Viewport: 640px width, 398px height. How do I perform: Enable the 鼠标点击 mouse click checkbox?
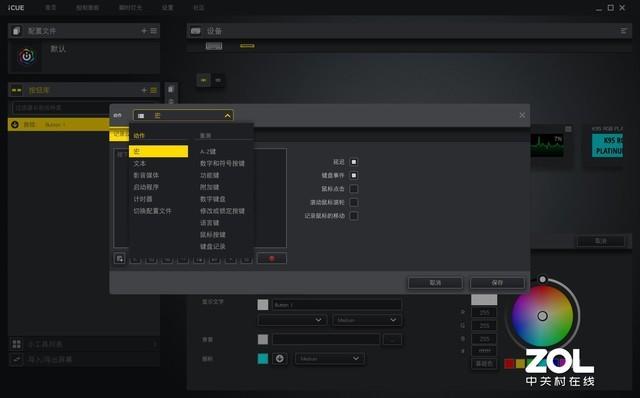pyautogui.click(x=354, y=189)
